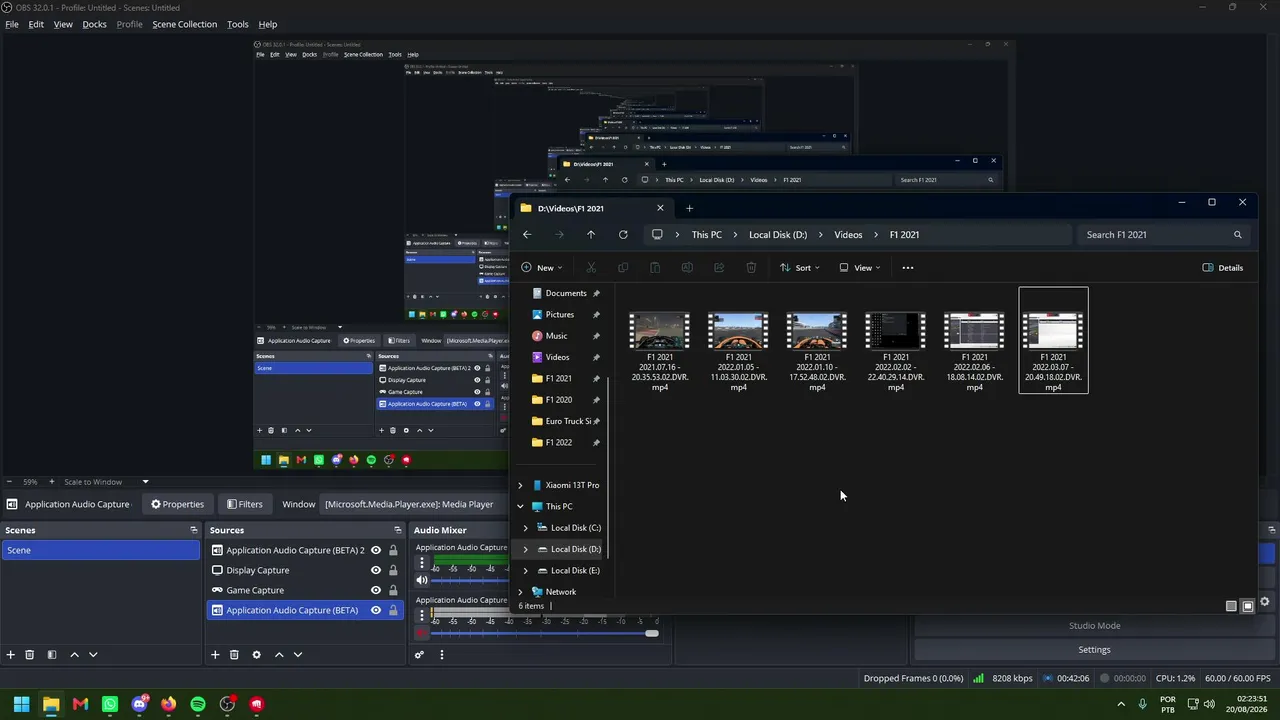Image resolution: width=1280 pixels, height=720 pixels.
Task: Open the OBS Help menu
Action: (268, 24)
